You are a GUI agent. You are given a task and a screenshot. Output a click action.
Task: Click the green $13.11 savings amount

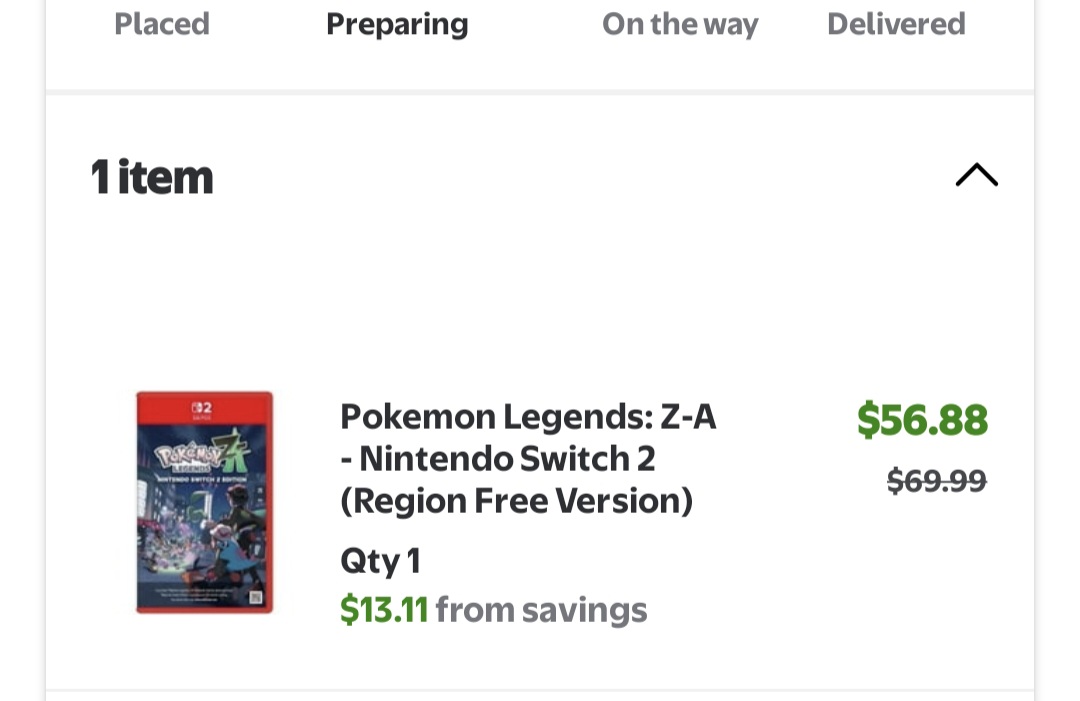click(x=384, y=609)
